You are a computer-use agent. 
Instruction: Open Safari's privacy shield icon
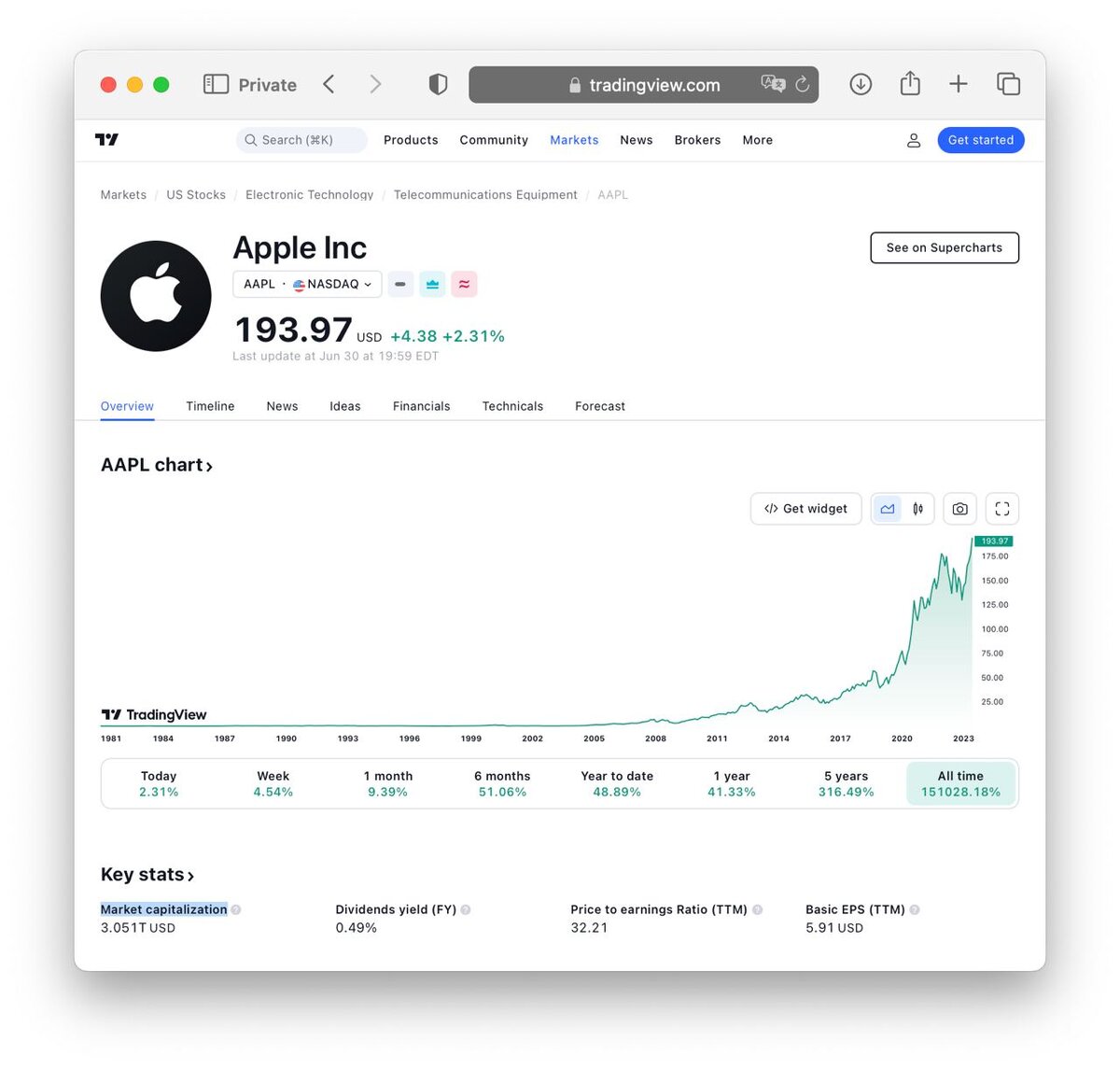(437, 84)
